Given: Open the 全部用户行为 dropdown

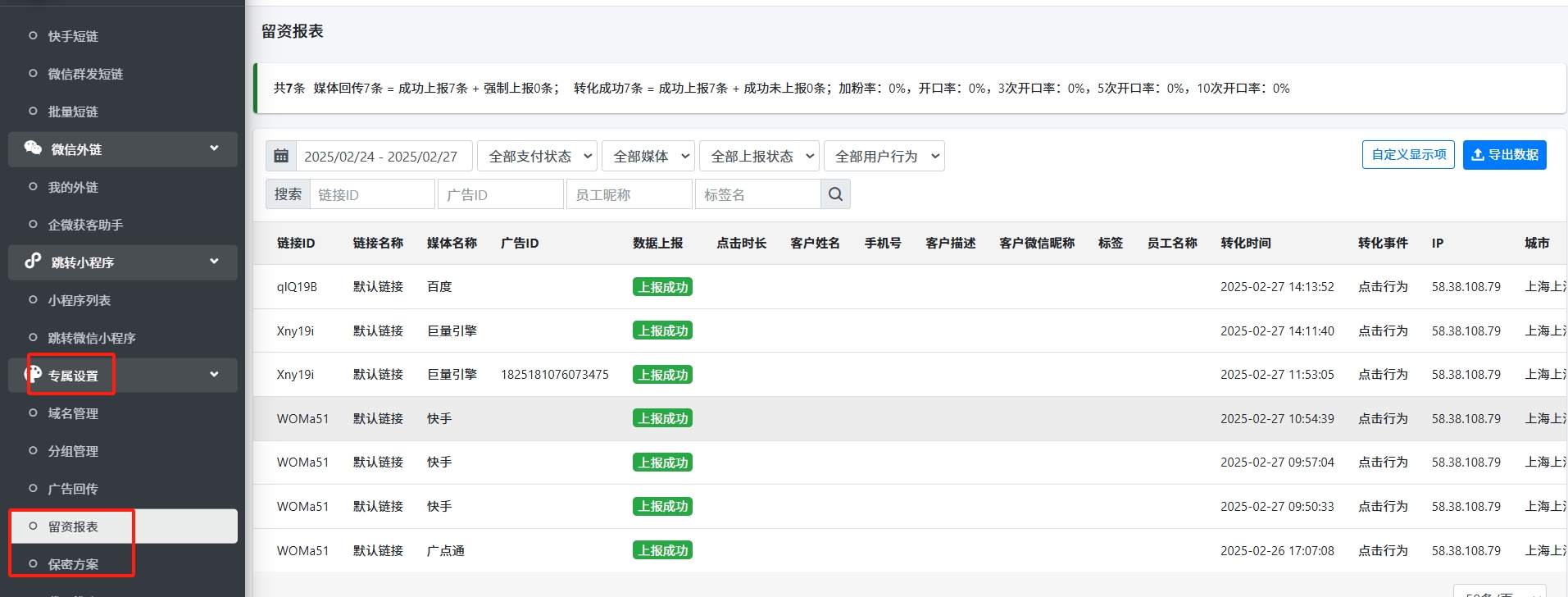Looking at the screenshot, I should pos(884,156).
